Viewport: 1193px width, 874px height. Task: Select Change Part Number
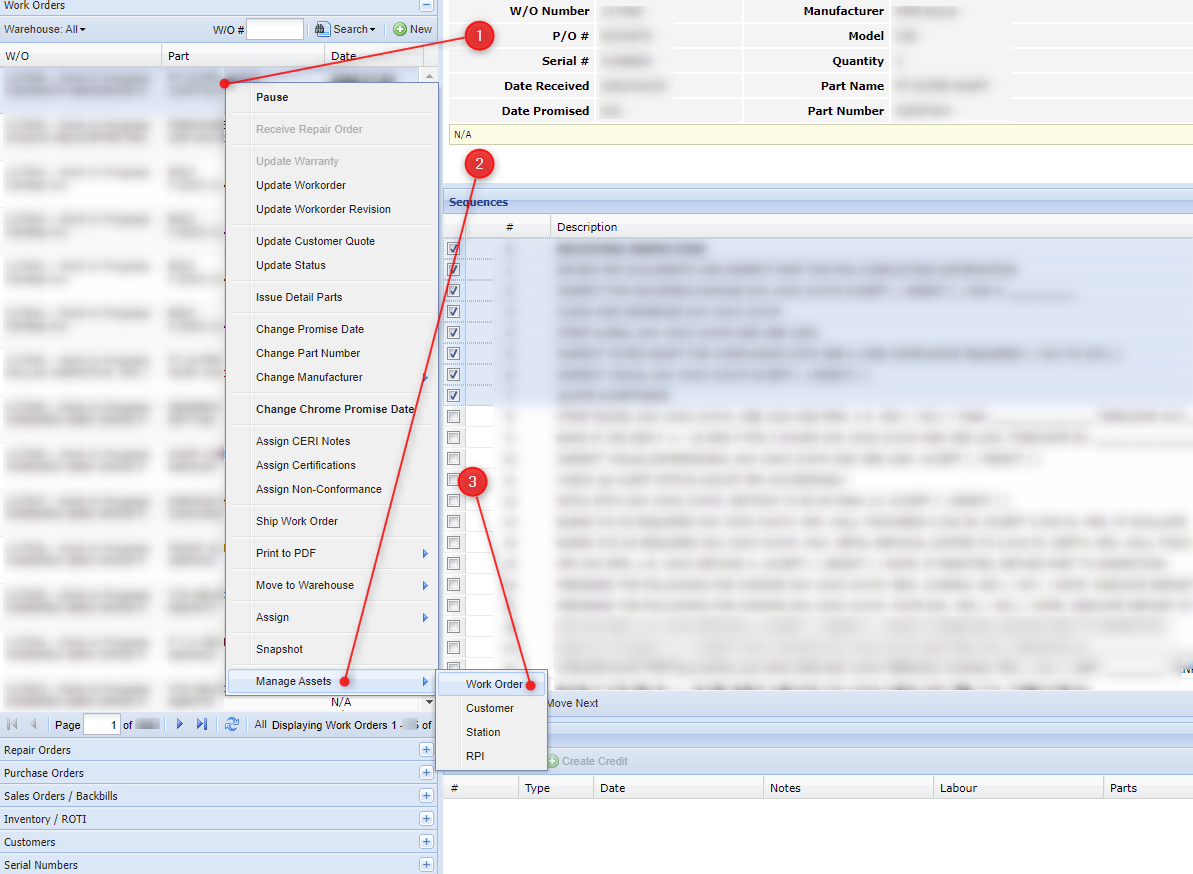332,353
